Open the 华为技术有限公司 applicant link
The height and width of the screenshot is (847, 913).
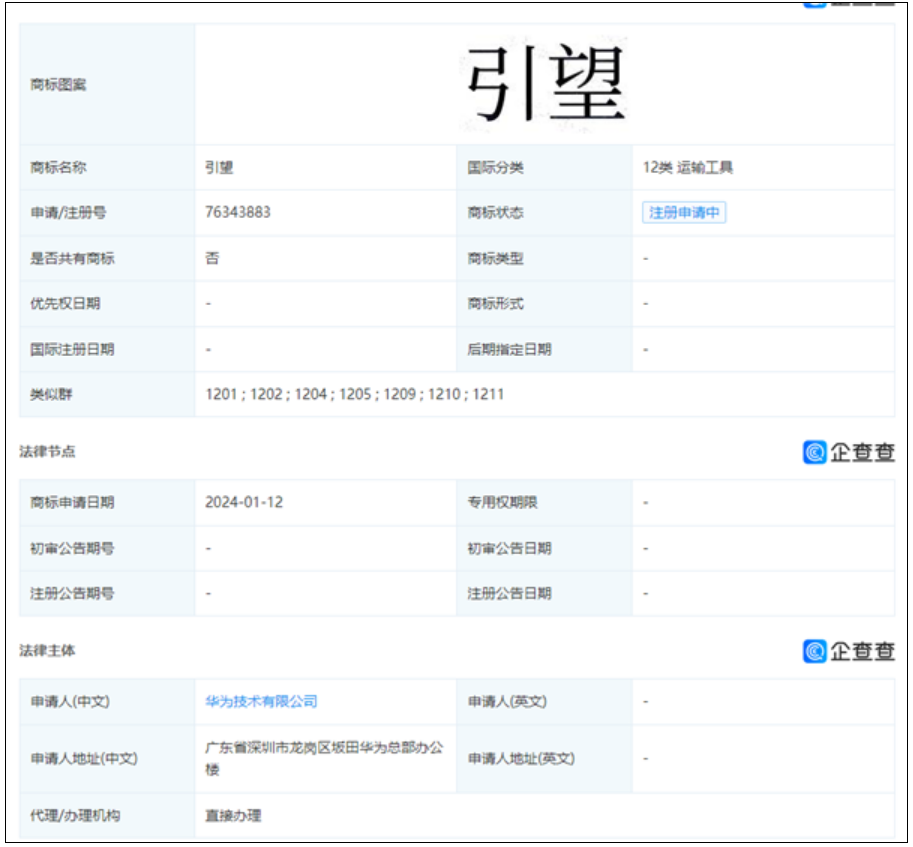pos(261,701)
